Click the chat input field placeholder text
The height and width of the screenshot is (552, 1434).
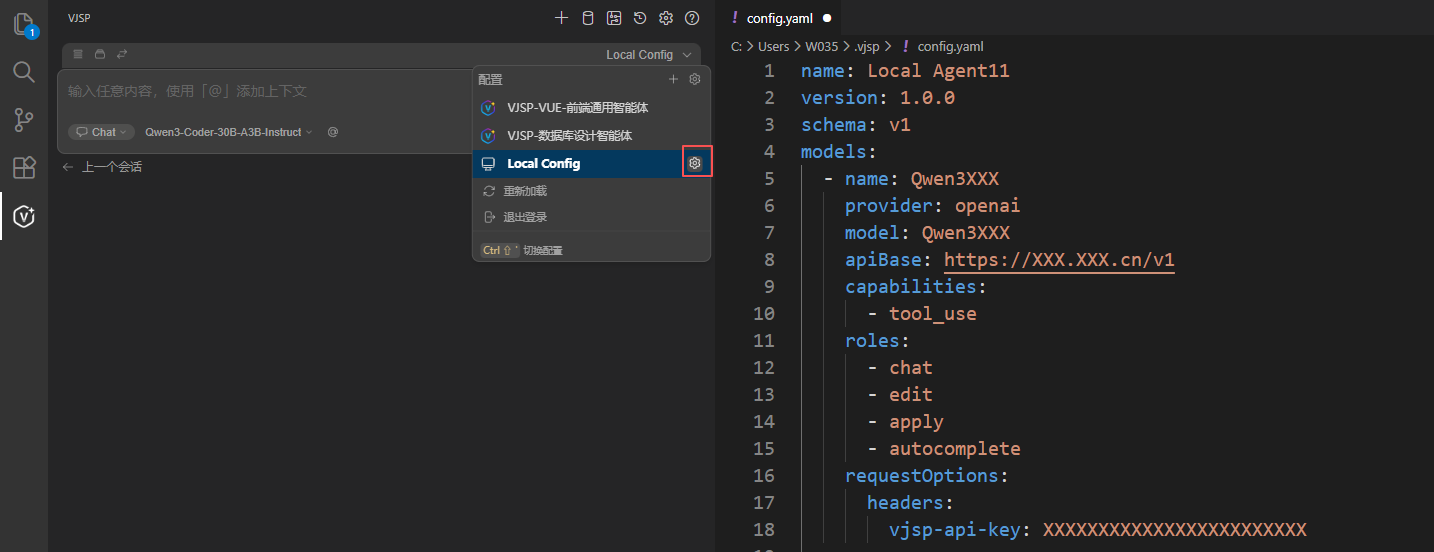click(187, 91)
